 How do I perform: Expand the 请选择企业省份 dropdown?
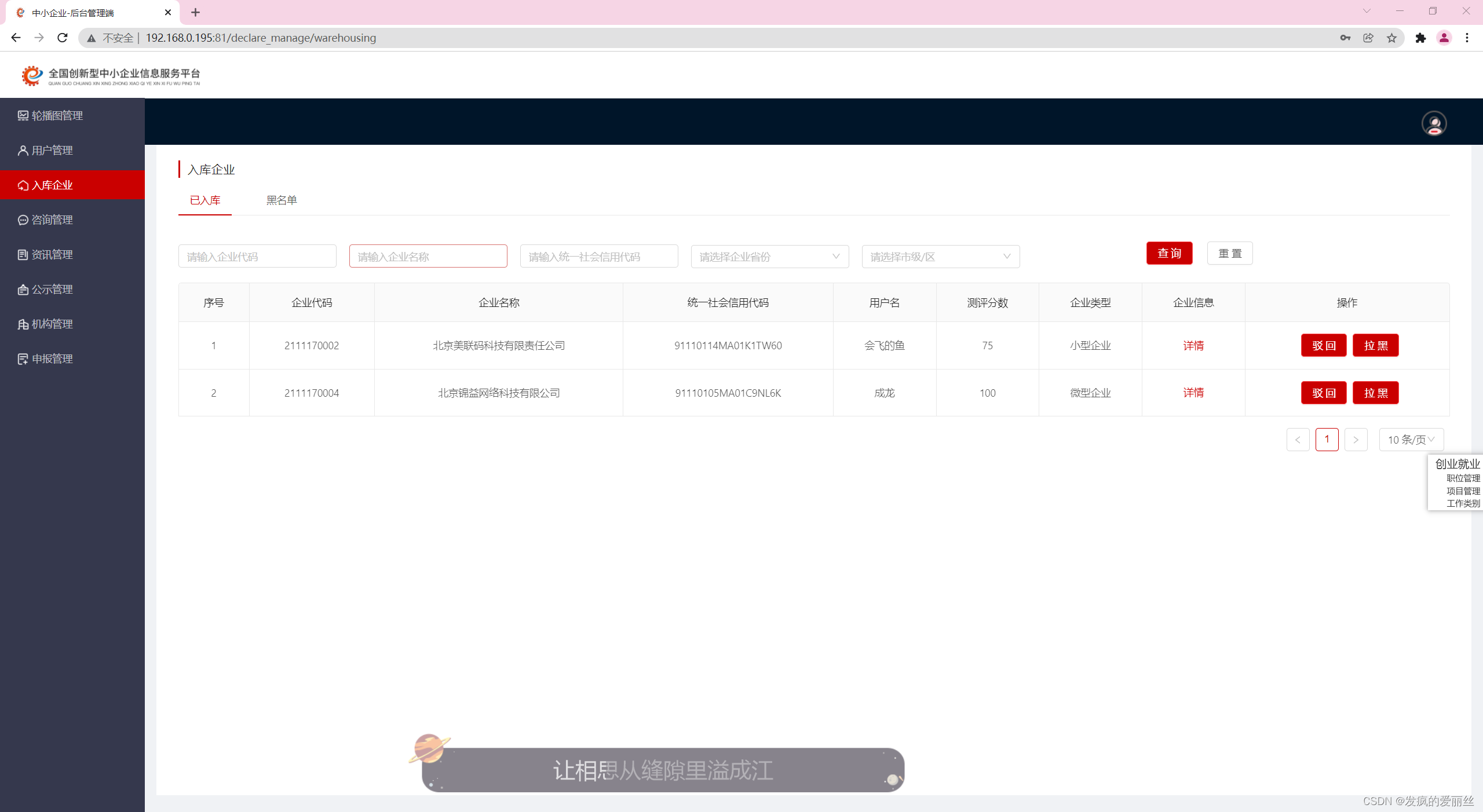[x=769, y=257]
